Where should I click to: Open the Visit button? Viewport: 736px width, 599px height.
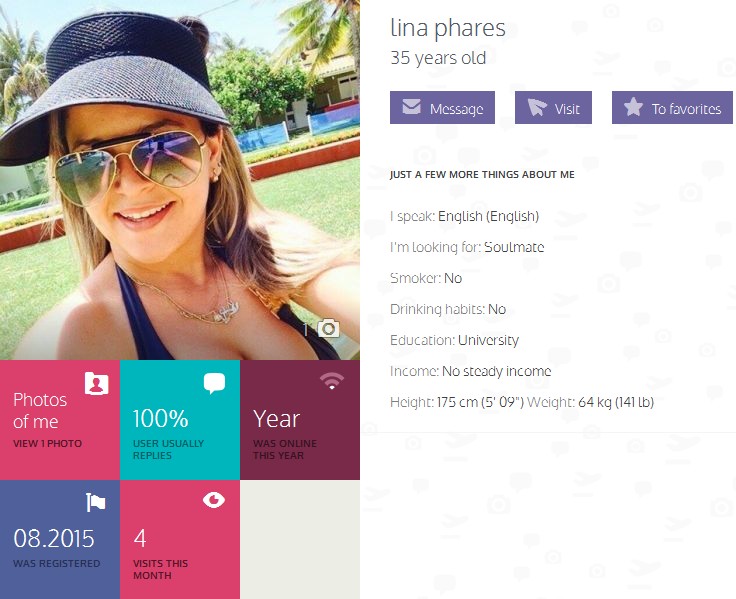[x=553, y=108]
